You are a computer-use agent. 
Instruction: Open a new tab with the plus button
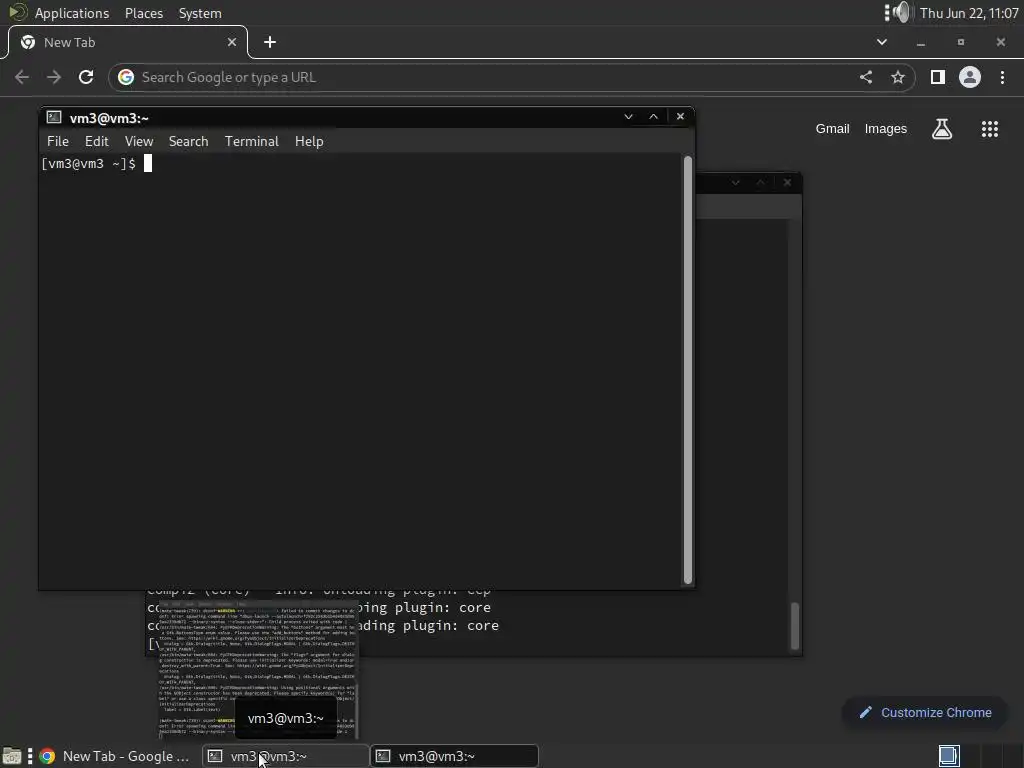pos(270,42)
